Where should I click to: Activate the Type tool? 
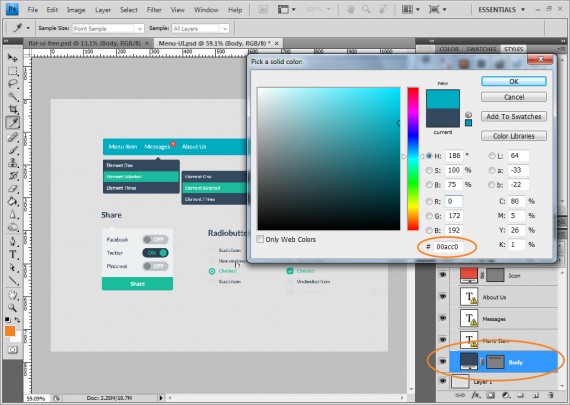click(13, 254)
